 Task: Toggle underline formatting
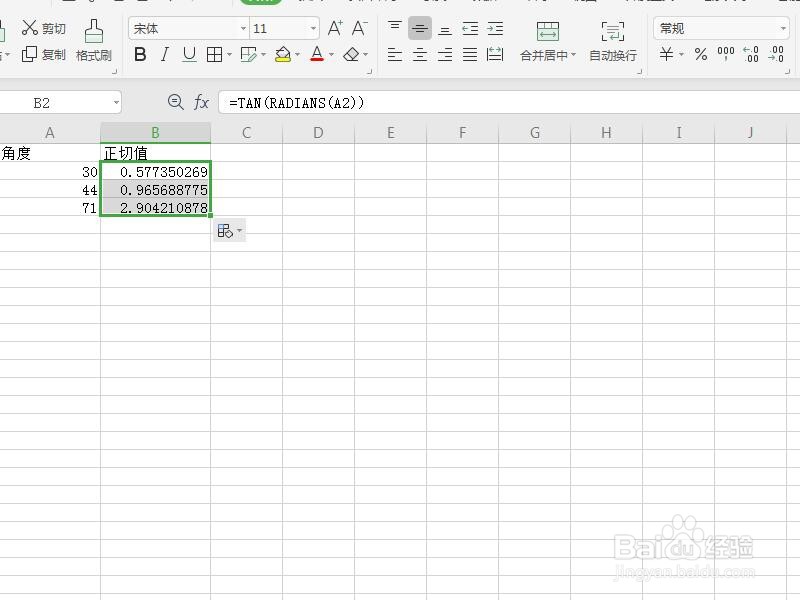189,54
